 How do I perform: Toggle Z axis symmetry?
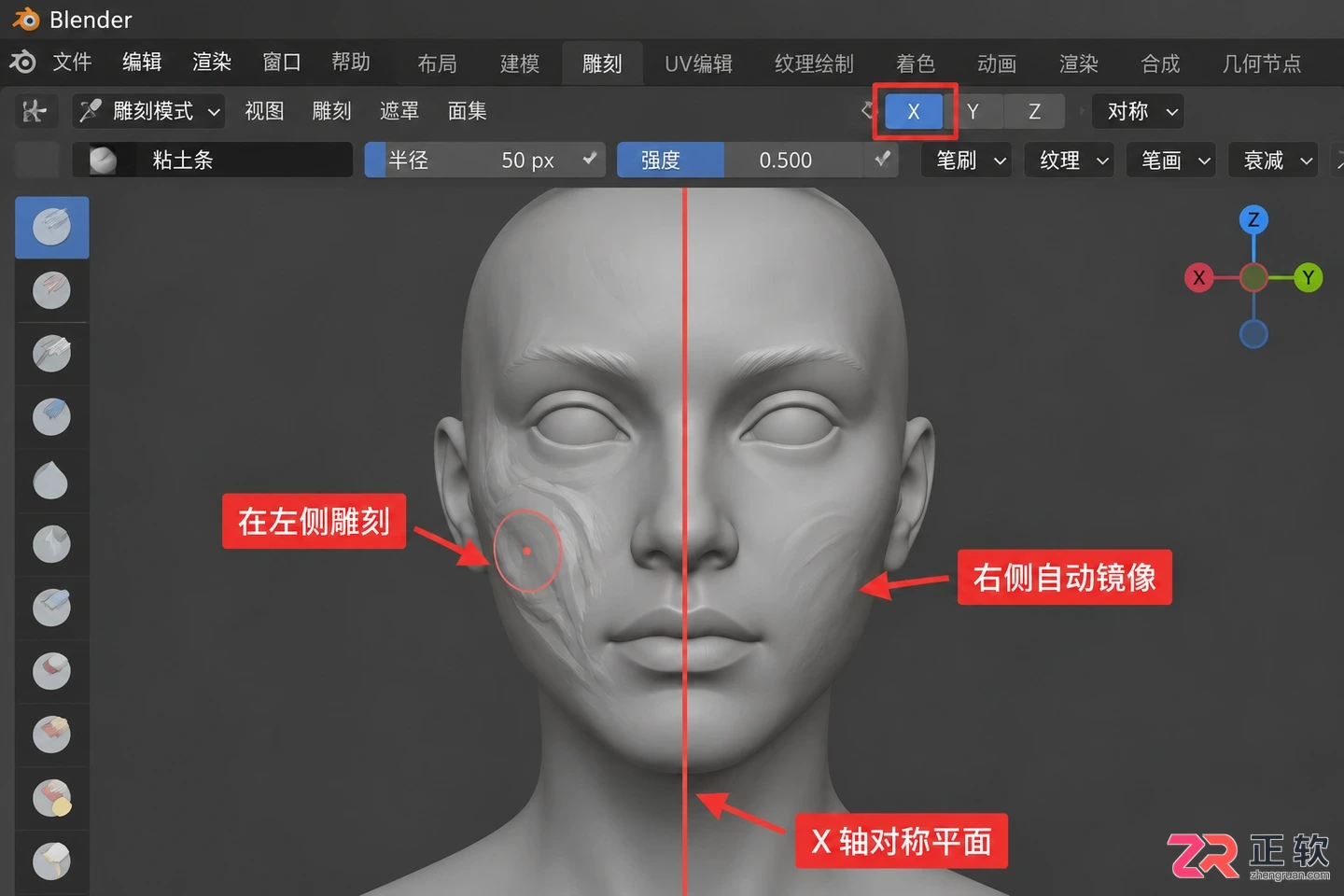click(1034, 111)
